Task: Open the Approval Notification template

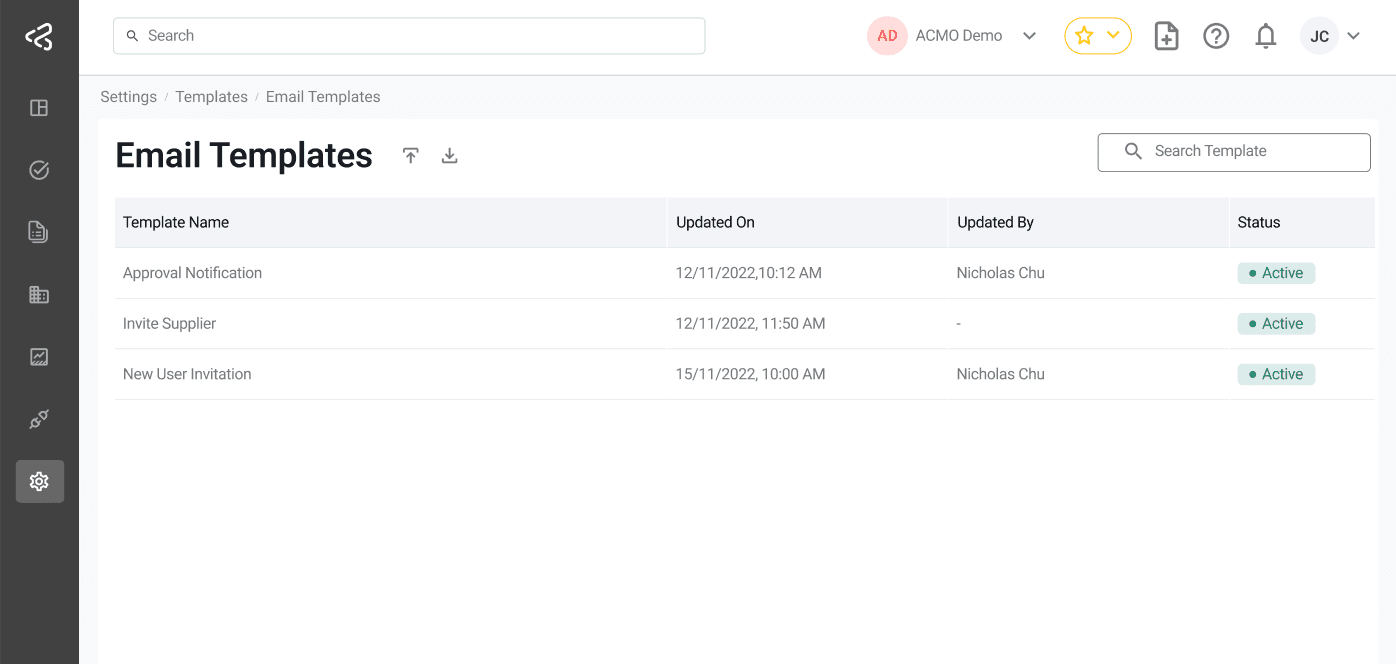Action: point(192,273)
